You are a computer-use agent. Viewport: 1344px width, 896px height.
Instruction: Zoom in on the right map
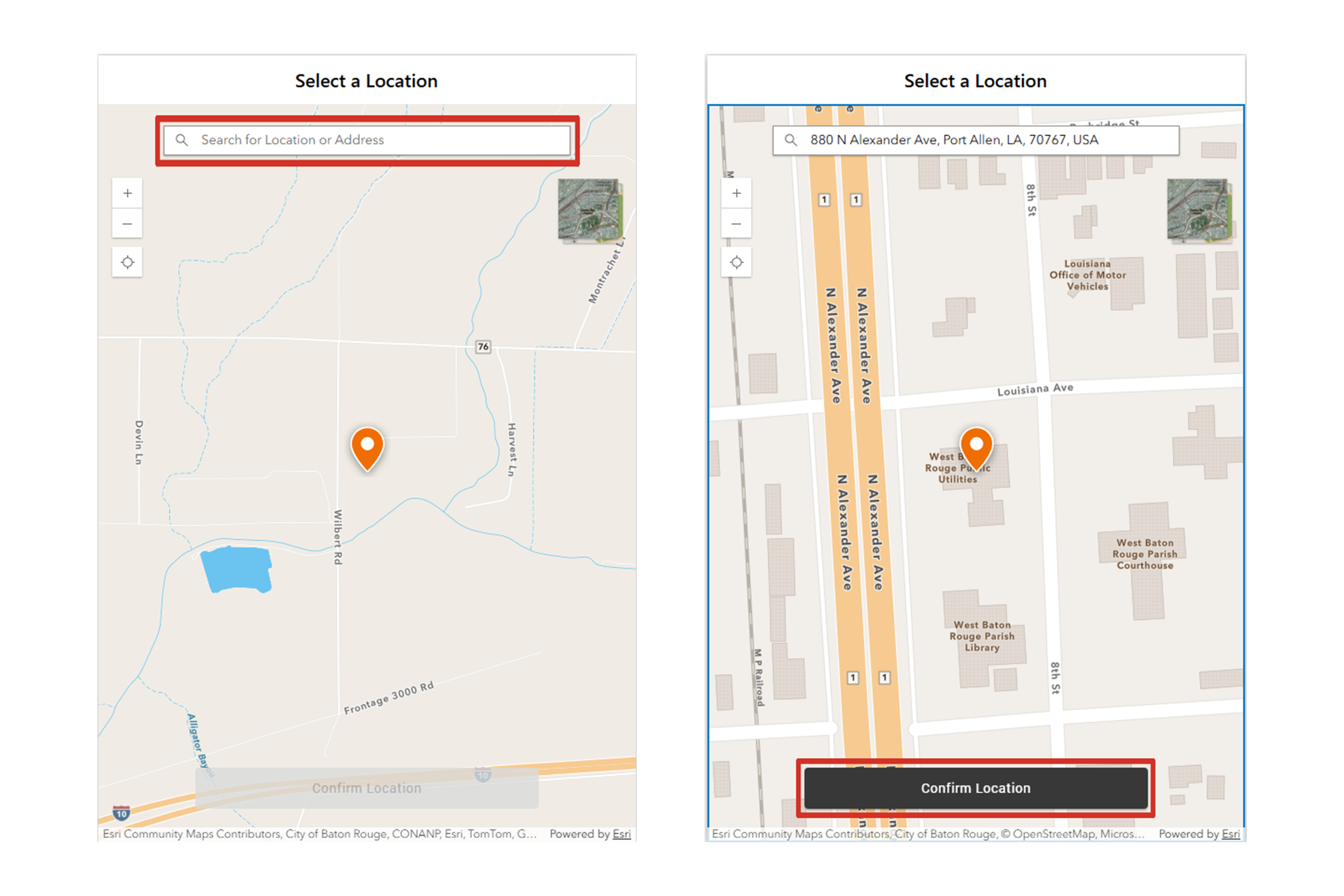click(x=737, y=193)
